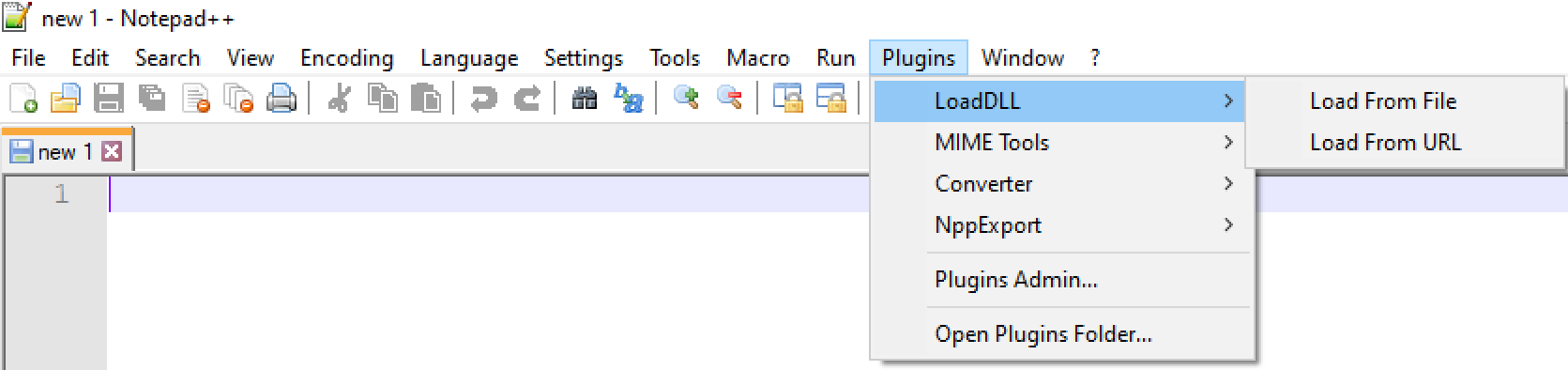Screen dimensions: 1568x370
Task: Click the Zoom Out magnifier icon
Action: (x=729, y=98)
